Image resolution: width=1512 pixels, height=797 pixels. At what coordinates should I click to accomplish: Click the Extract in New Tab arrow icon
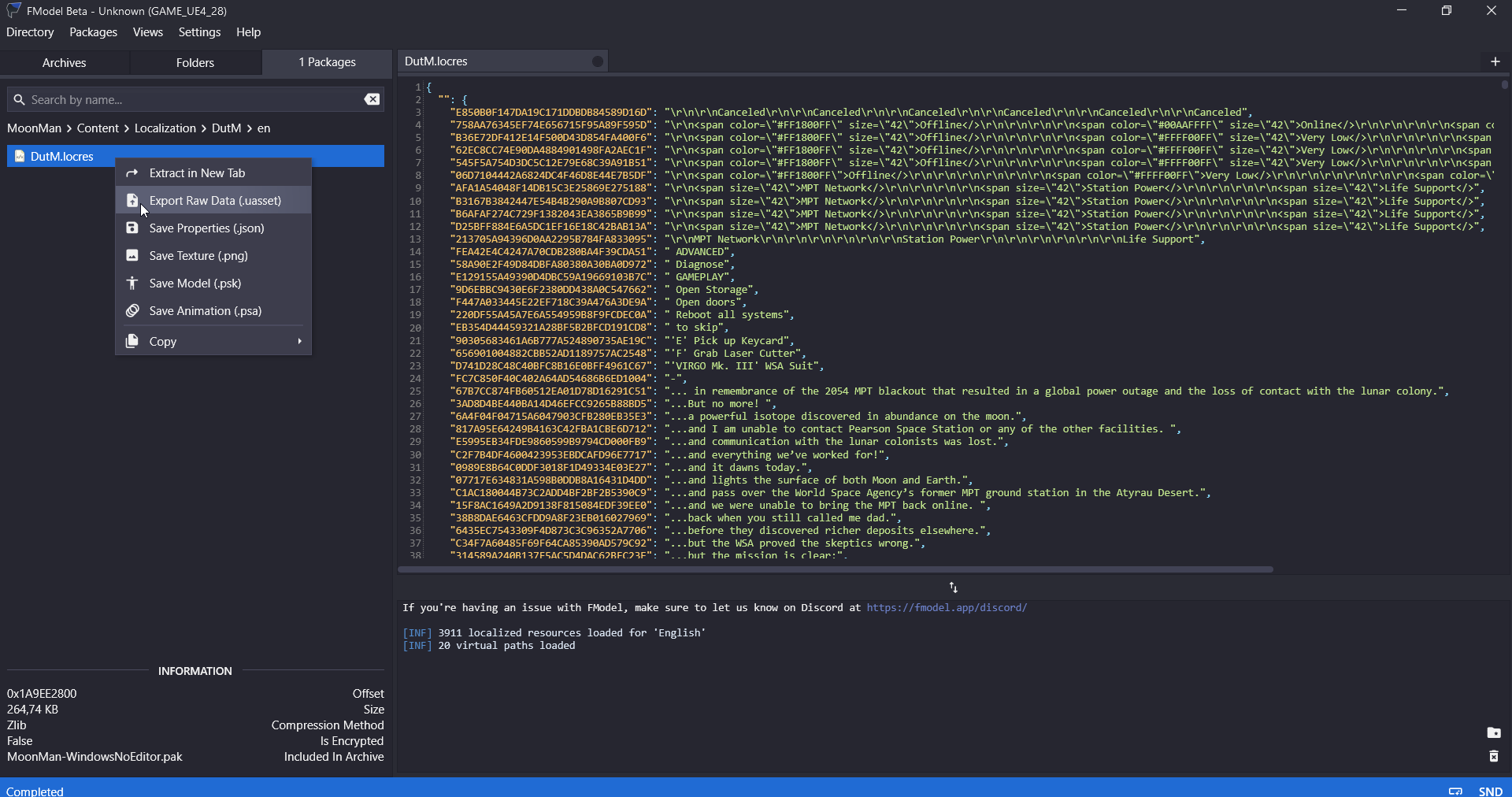(132, 173)
